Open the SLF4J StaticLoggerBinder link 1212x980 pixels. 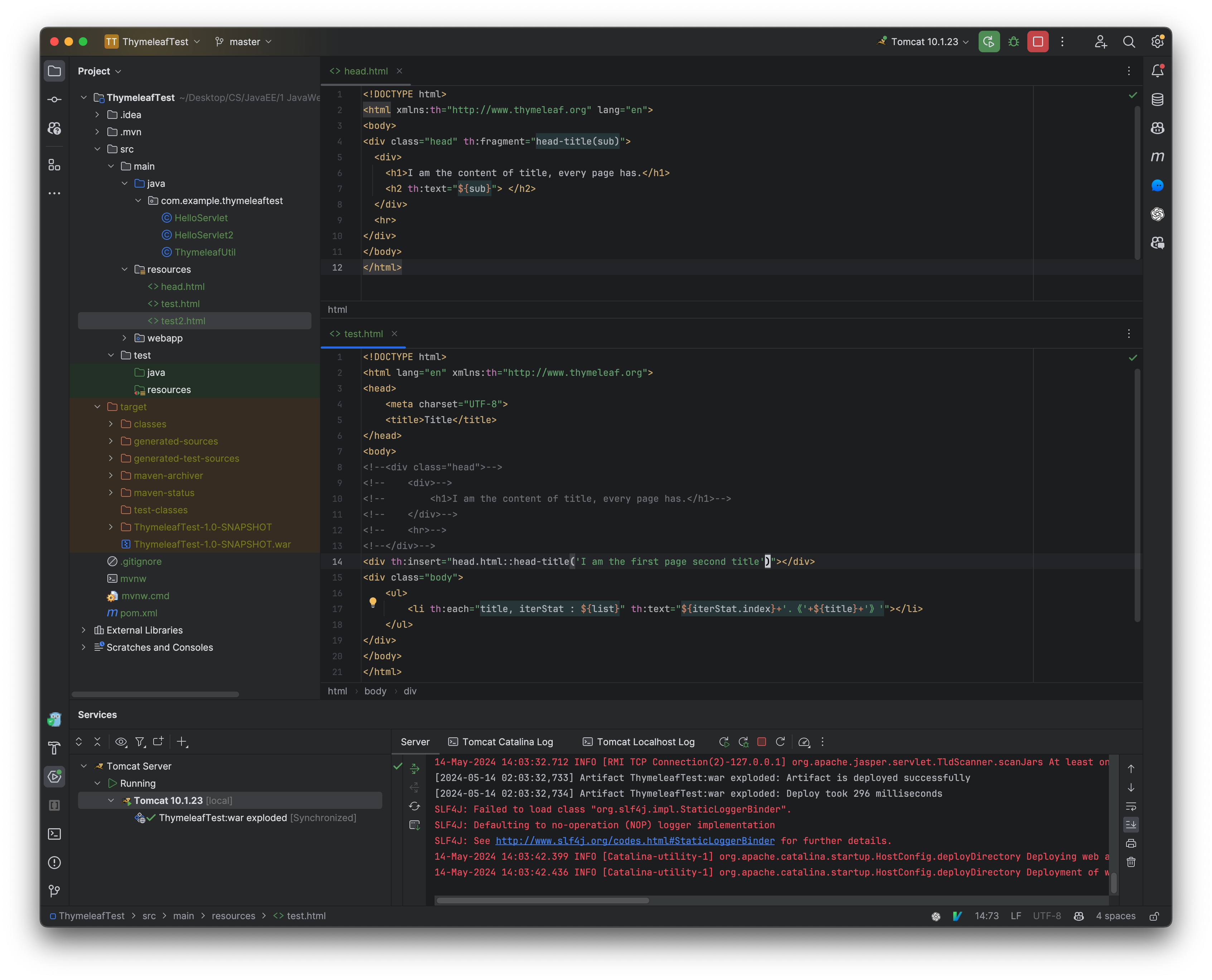(635, 840)
